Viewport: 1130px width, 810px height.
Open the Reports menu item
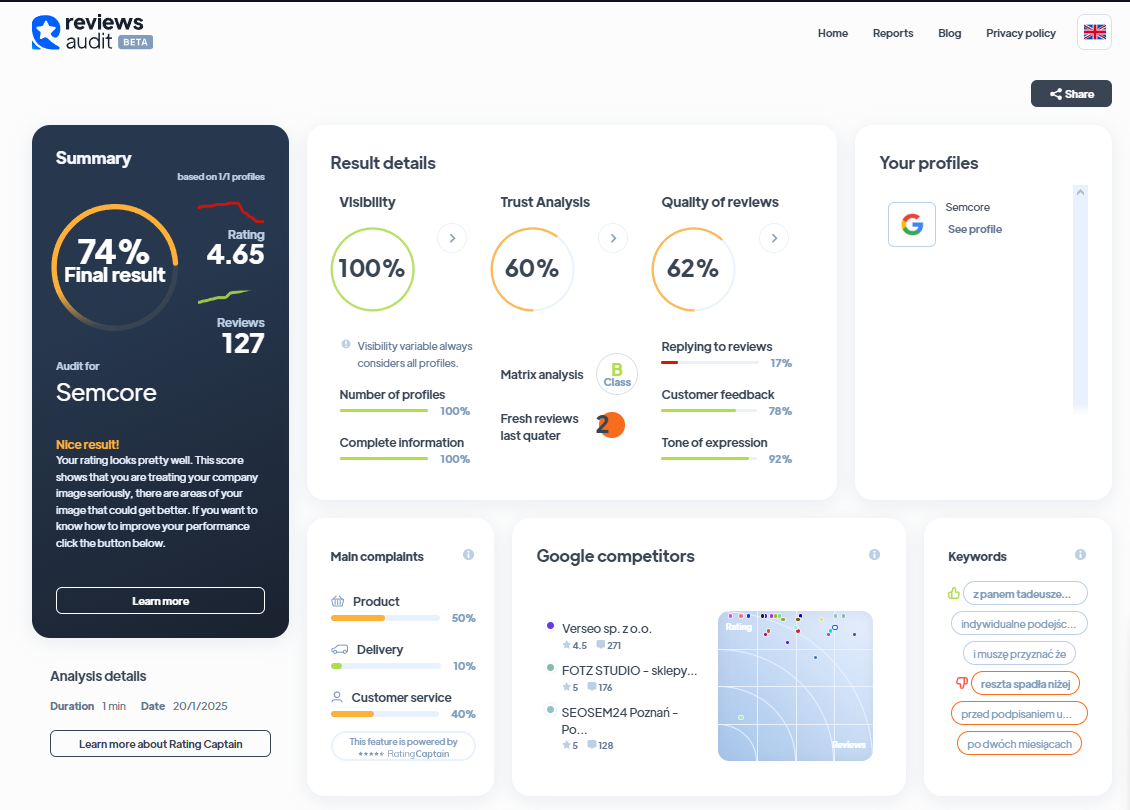pos(893,33)
